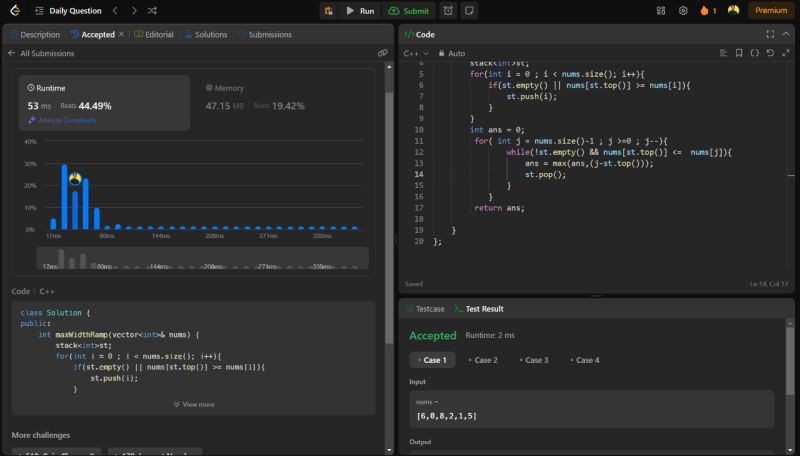Expand the editor with diagonal arrows icon

[786, 53]
